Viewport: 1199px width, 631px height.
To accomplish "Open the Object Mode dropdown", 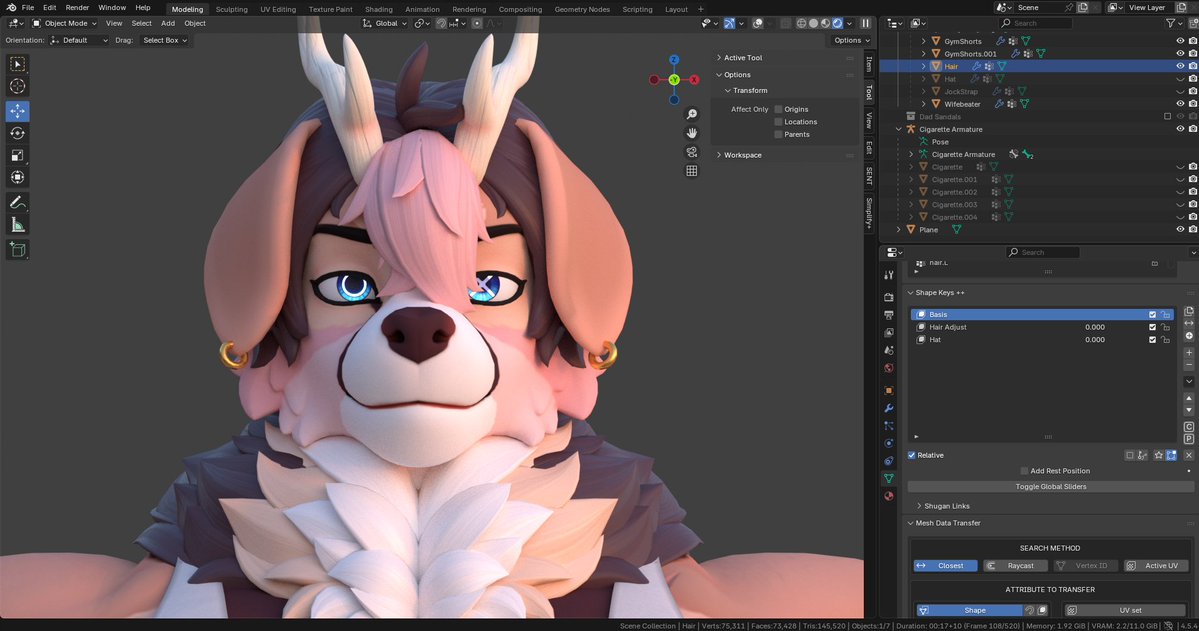I will point(66,23).
